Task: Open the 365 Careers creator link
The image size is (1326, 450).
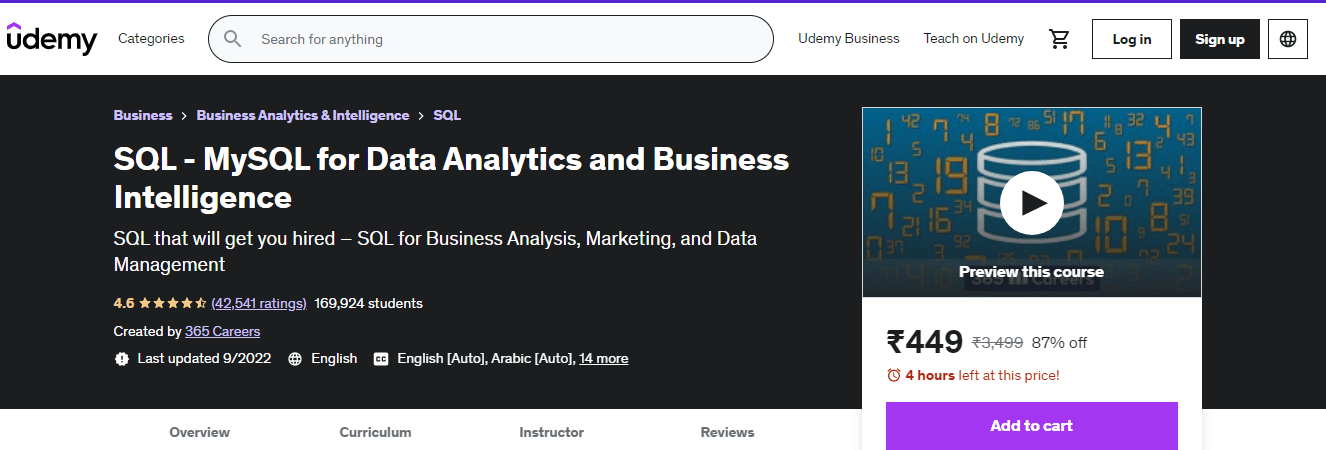Action: point(222,331)
